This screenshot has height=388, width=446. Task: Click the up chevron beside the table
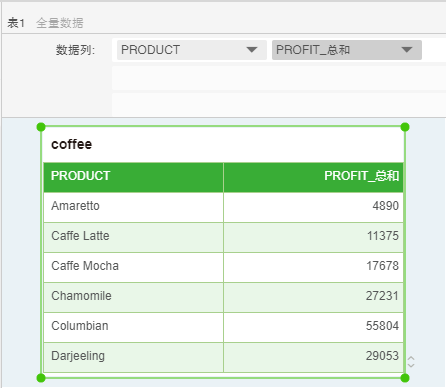tap(411, 358)
